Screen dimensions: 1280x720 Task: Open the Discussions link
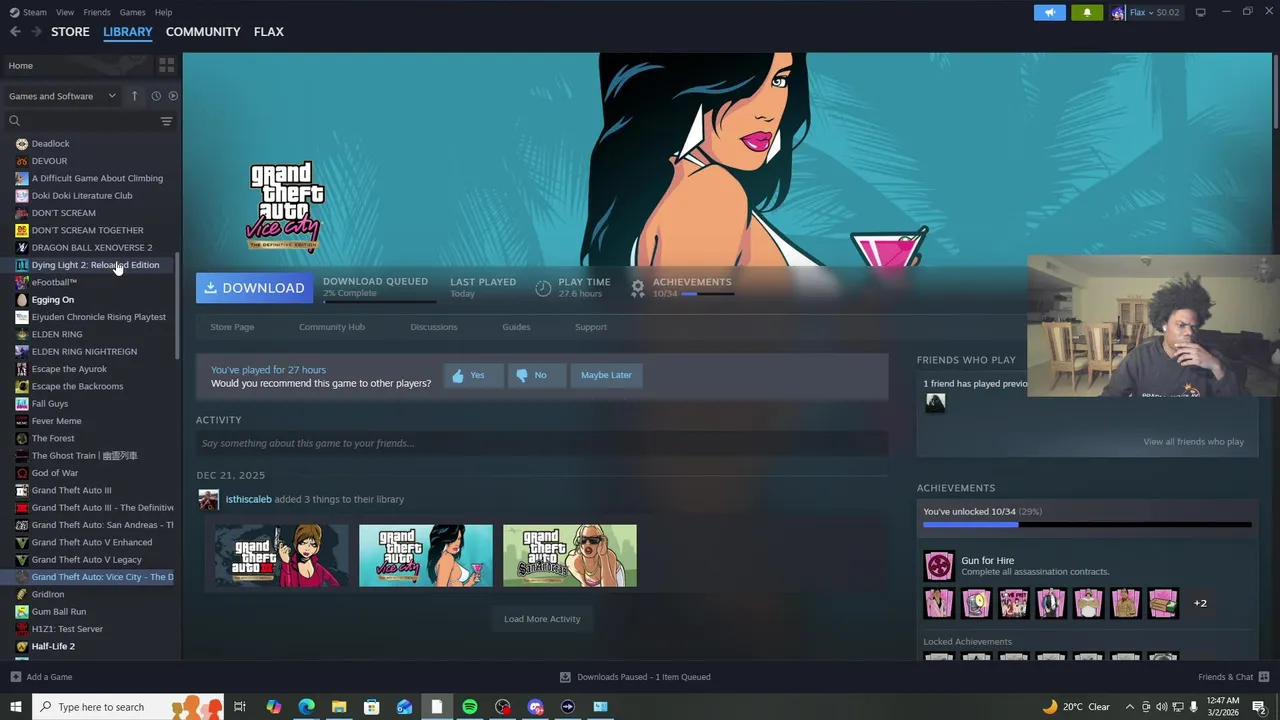[434, 327]
